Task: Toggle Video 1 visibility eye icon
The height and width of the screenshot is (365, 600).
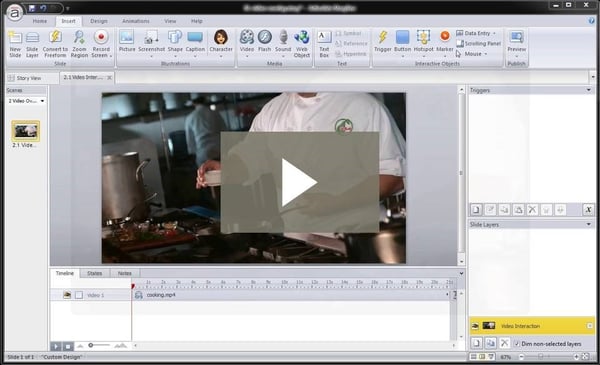Action: point(67,295)
